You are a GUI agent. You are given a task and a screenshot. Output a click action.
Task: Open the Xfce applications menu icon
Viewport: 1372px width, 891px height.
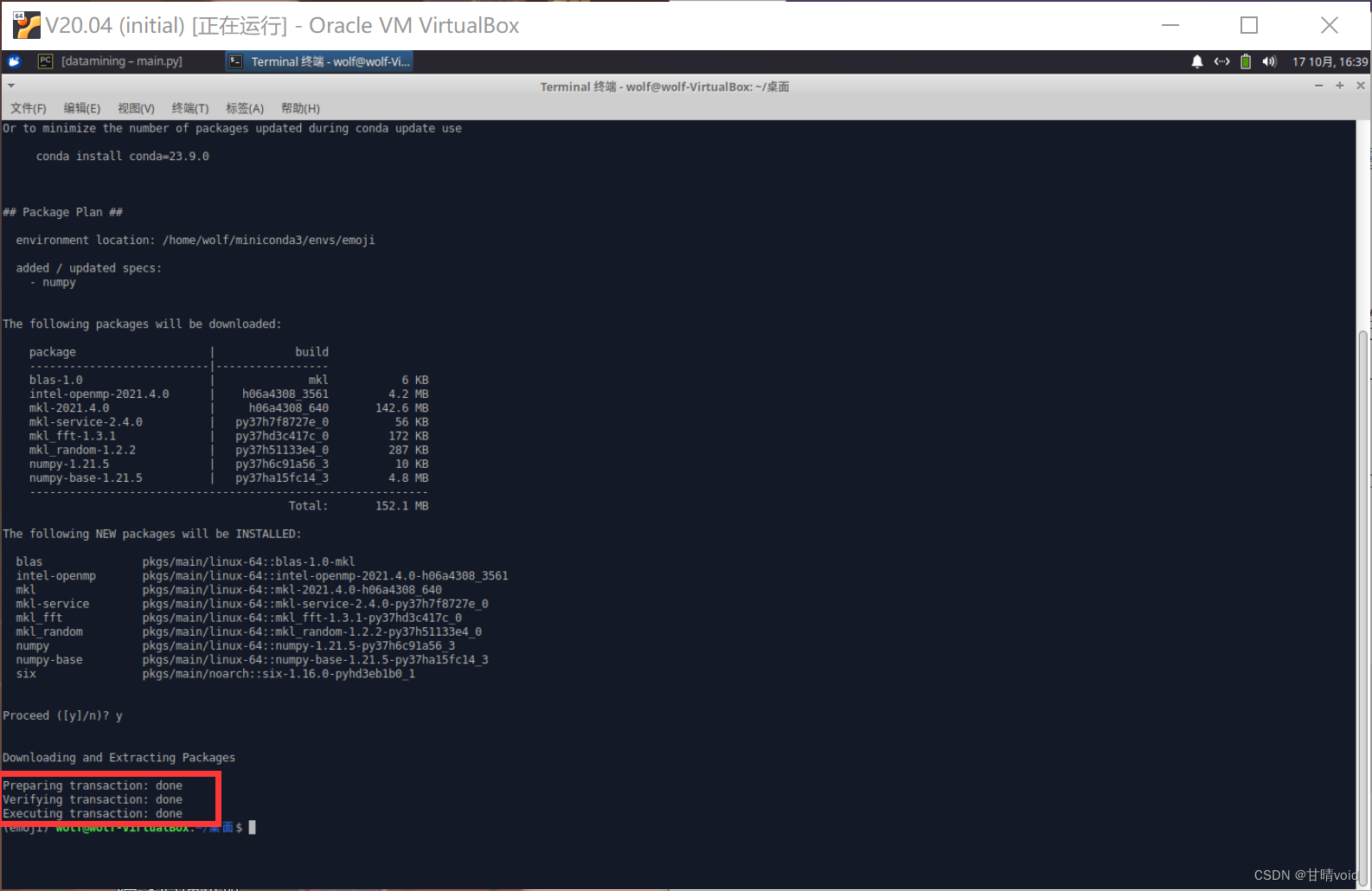[14, 61]
